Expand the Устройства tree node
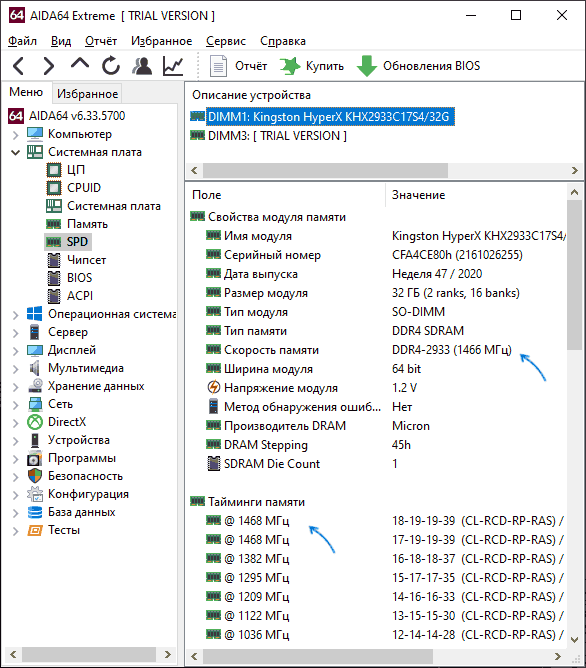This screenshot has height=668, width=586. pyautogui.click(x=15, y=441)
